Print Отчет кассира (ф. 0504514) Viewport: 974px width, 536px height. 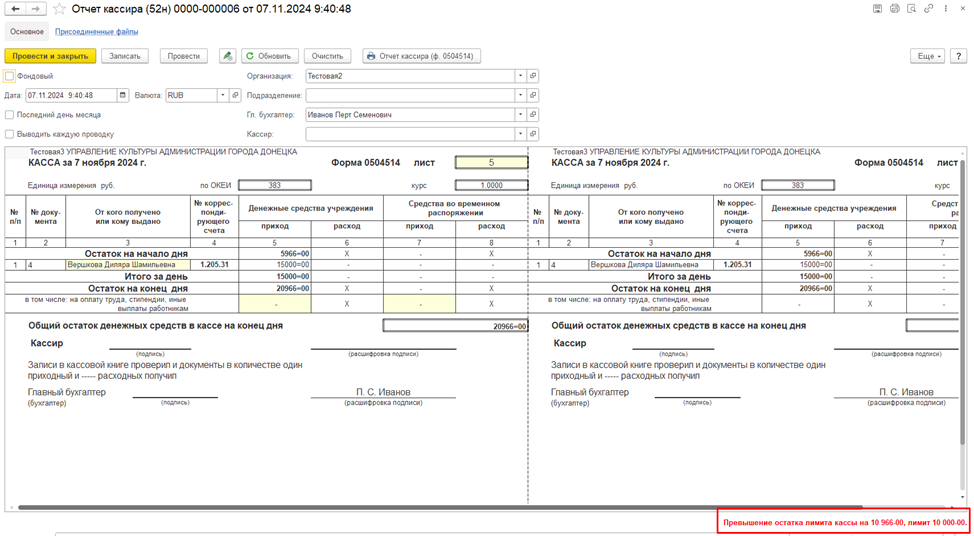point(421,56)
